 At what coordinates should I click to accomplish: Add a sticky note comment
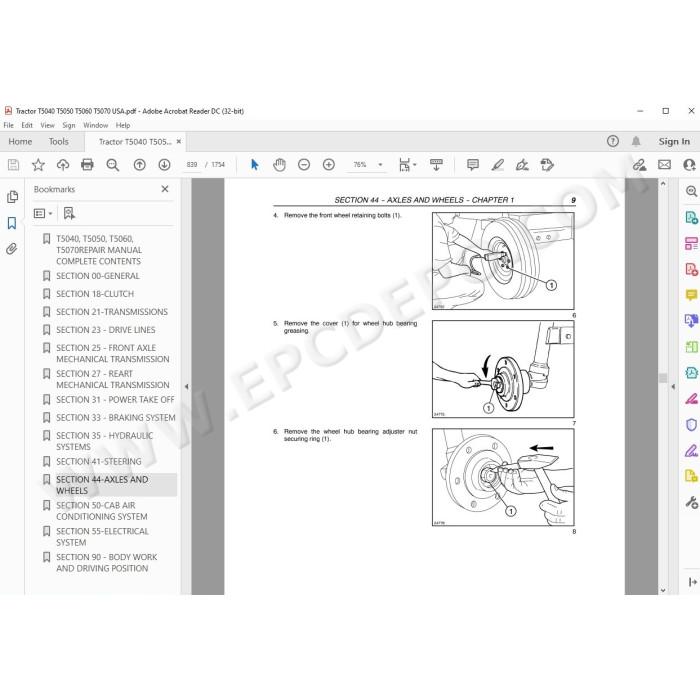pyautogui.click(x=473, y=165)
